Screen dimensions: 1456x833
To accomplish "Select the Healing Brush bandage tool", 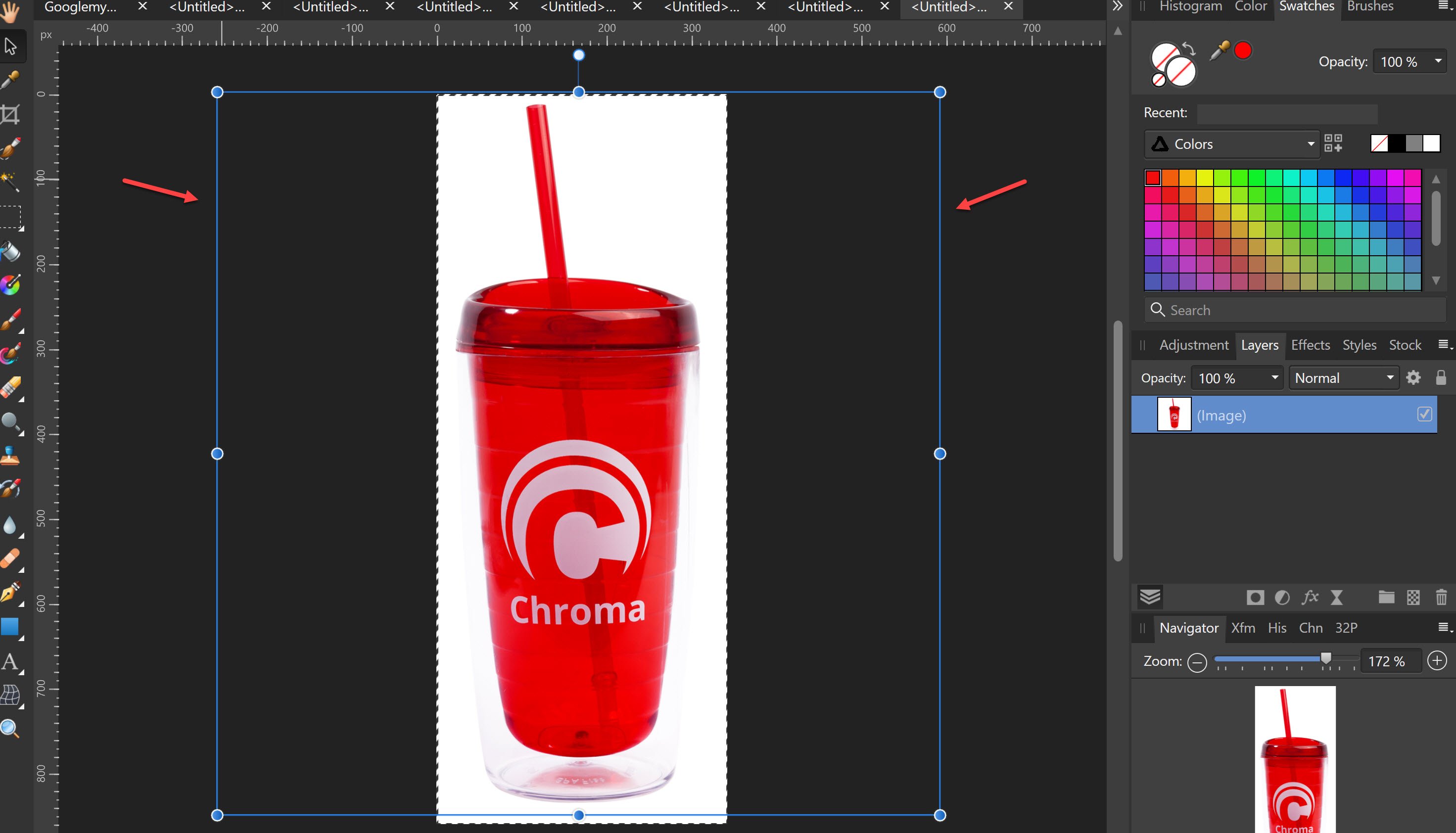I will [x=10, y=558].
